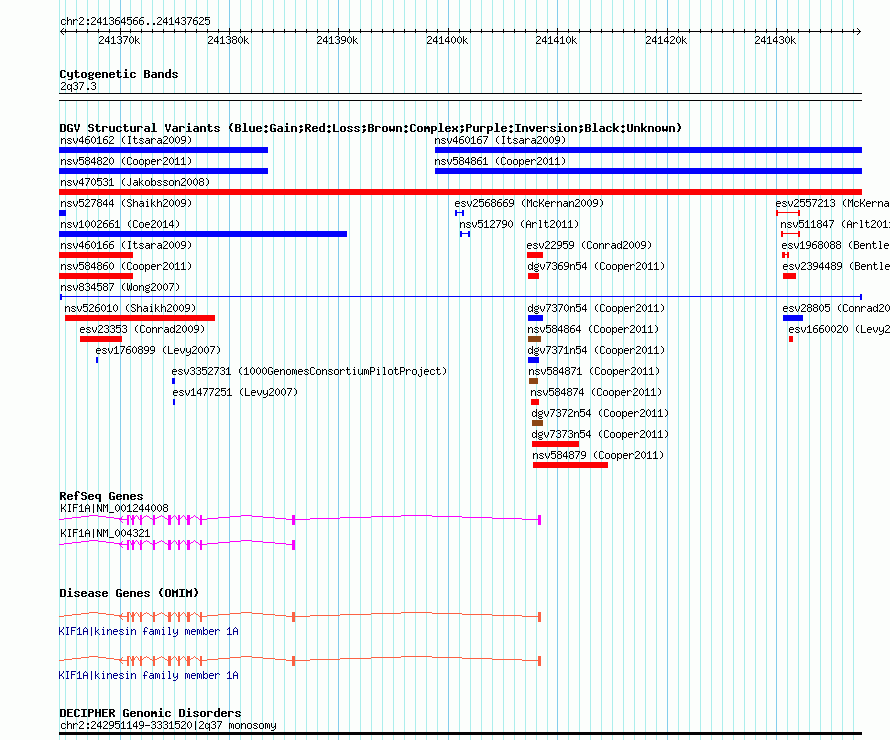Open nsv511847 (Arlt2011) variant label
890x740 pixels.
point(834,224)
